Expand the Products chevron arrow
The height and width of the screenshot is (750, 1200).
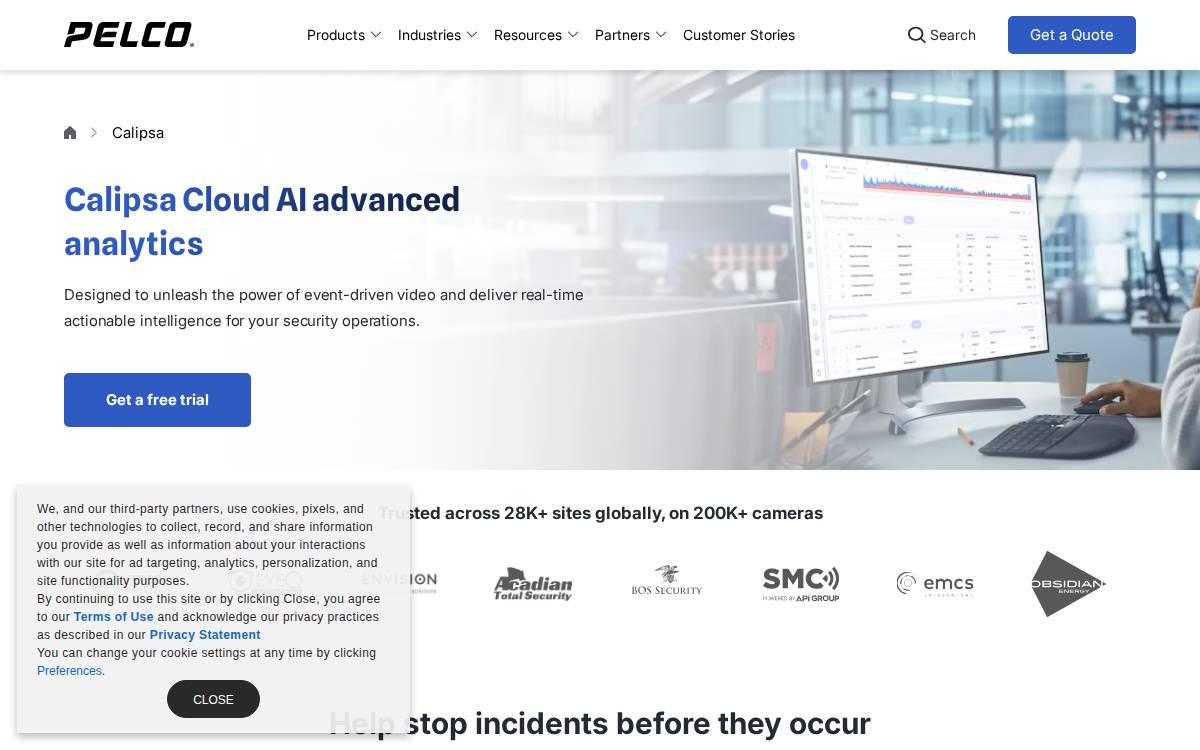(x=376, y=35)
